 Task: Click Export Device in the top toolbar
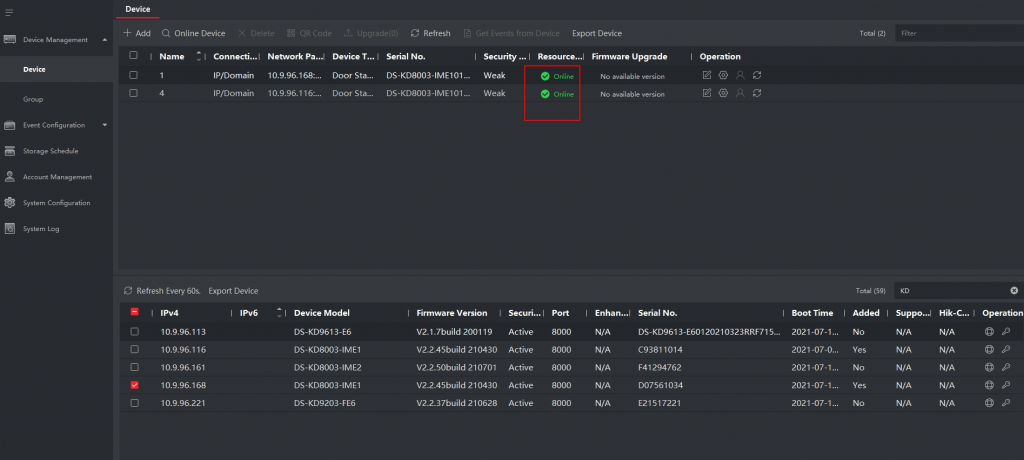coord(596,33)
